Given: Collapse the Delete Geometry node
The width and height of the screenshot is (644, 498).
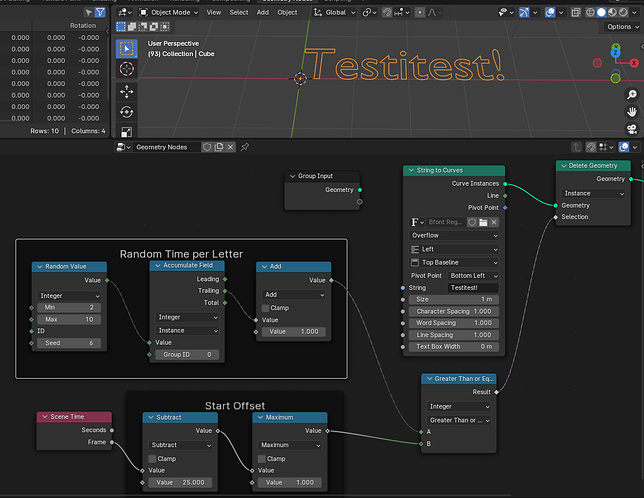Looking at the screenshot, I should coord(564,166).
